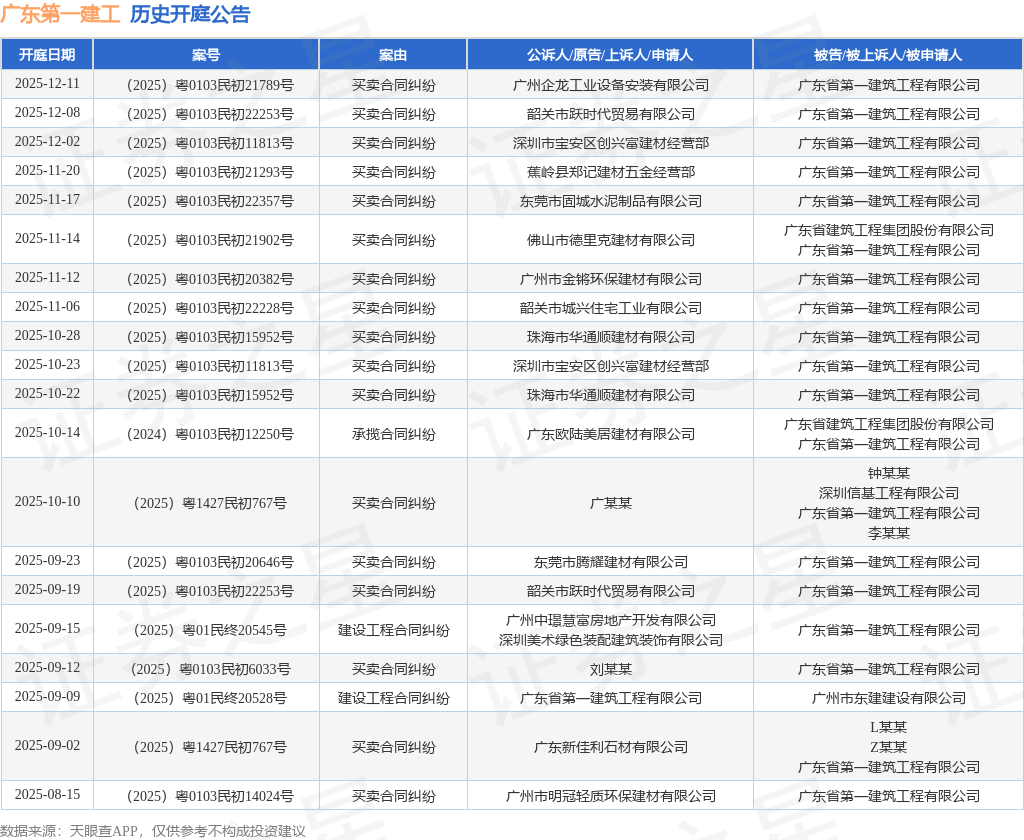1024x840 pixels.
Task: Click plaintiff 东莞市腾耀建材有限公司
Action: pos(611,562)
